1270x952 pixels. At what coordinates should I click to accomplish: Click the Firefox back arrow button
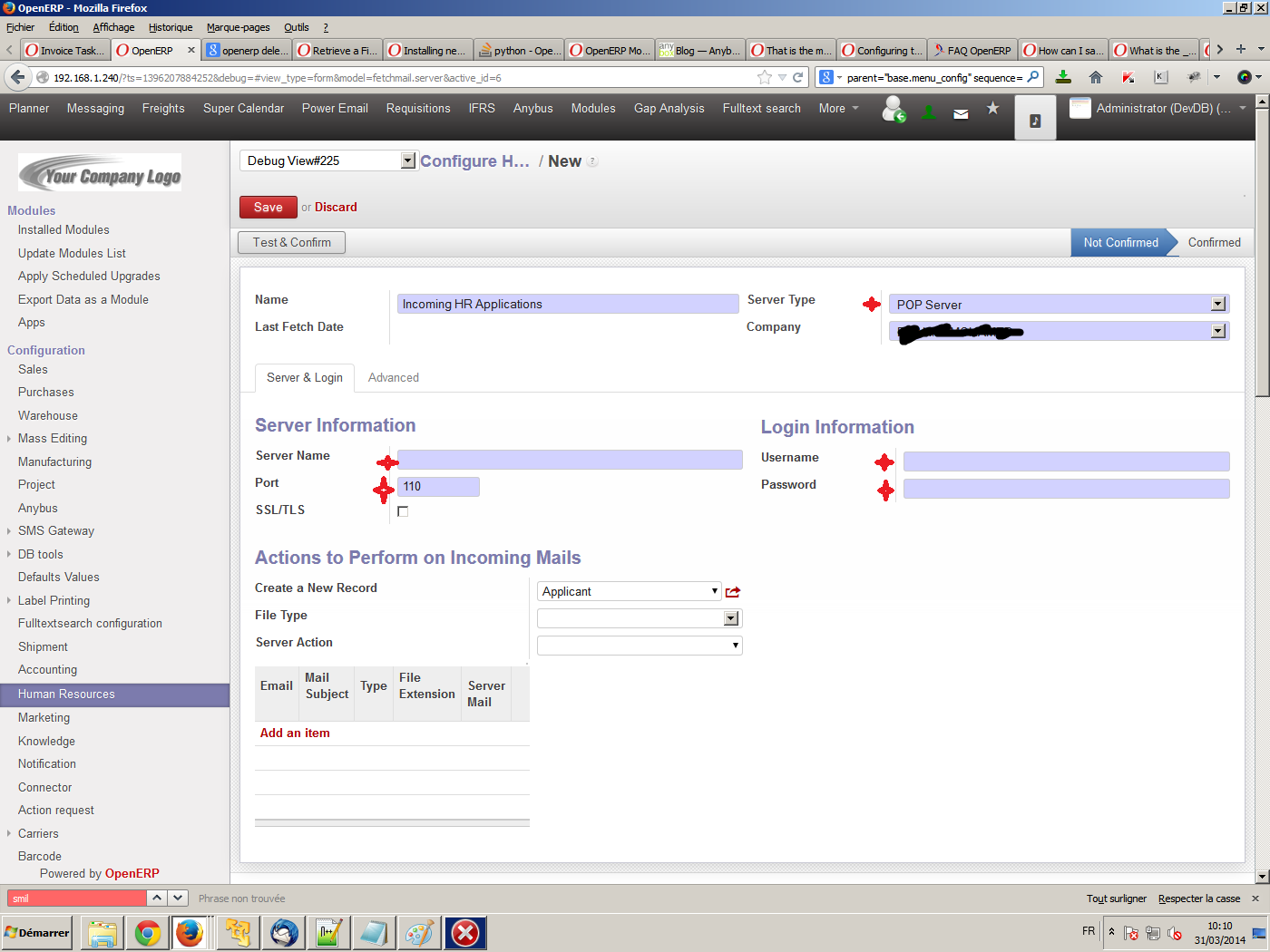click(17, 77)
